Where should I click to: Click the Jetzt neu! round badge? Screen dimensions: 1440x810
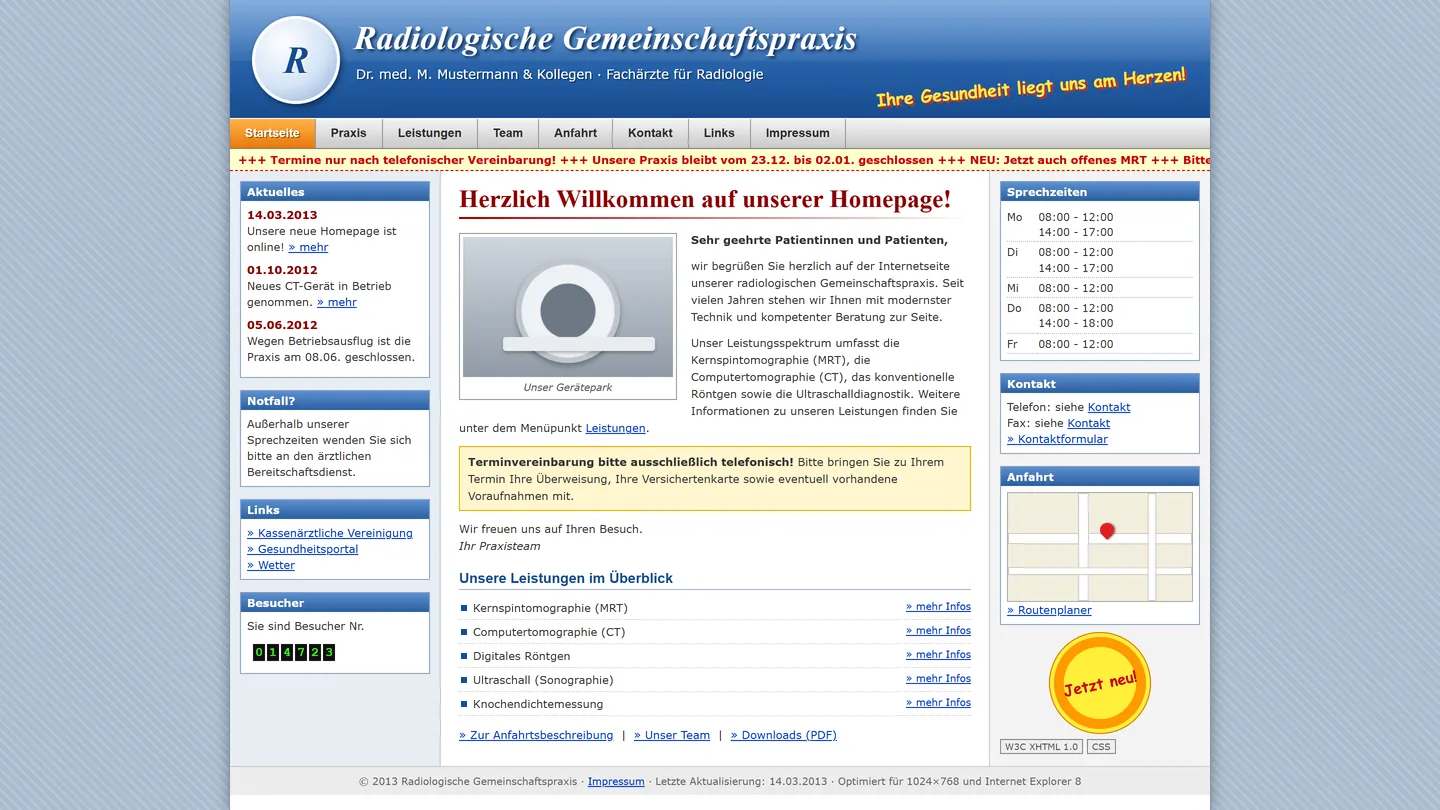(x=1100, y=684)
